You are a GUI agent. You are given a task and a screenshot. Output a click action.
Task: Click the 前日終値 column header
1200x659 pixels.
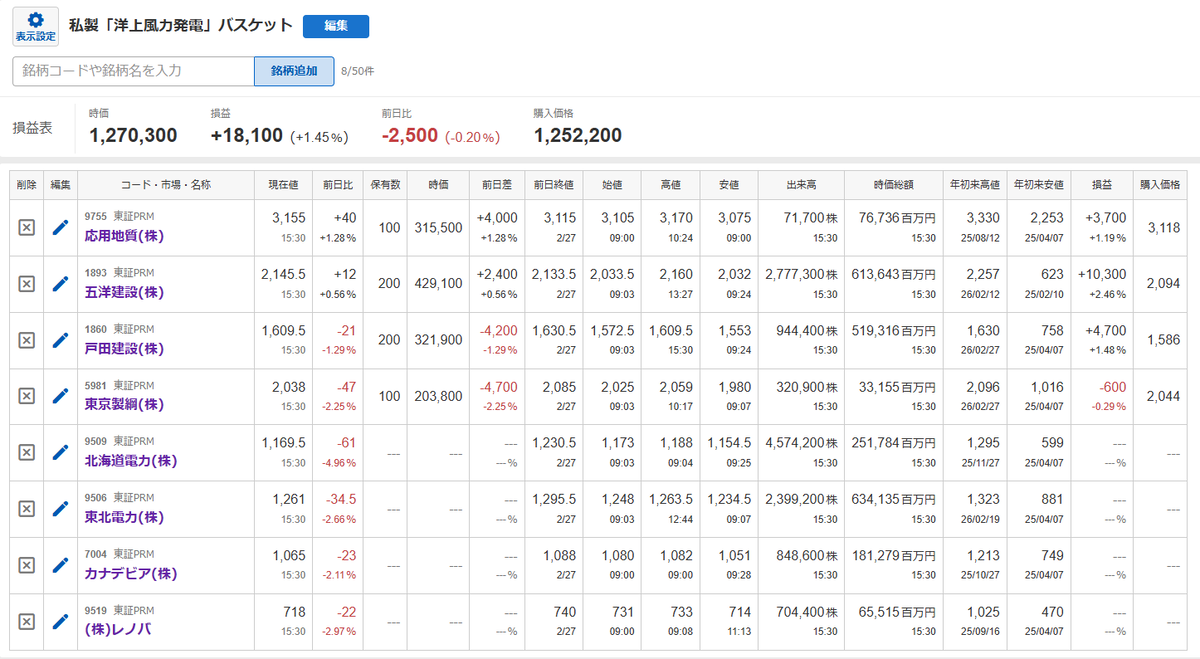[x=553, y=185]
